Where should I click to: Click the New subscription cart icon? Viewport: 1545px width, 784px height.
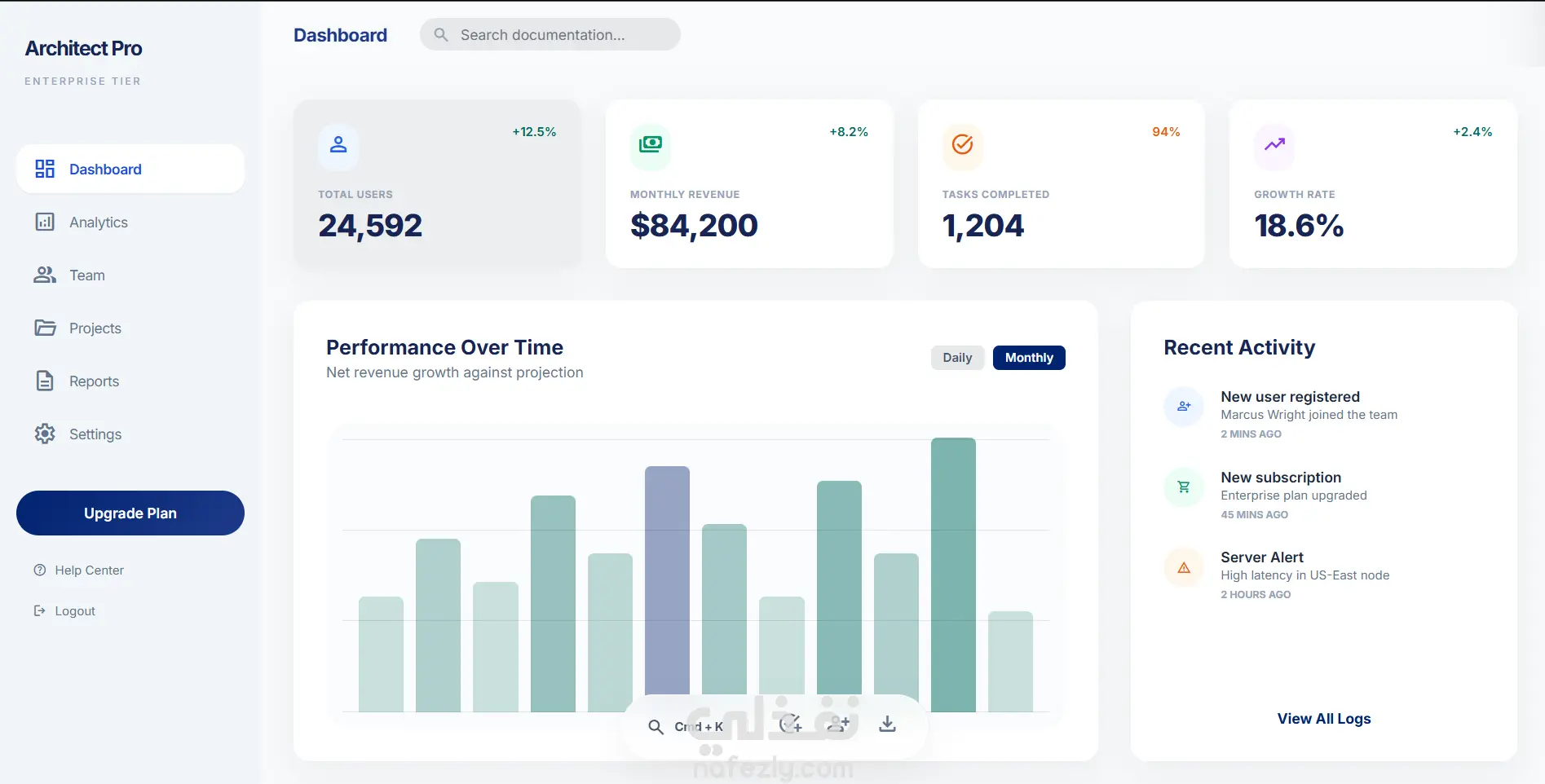click(1184, 487)
